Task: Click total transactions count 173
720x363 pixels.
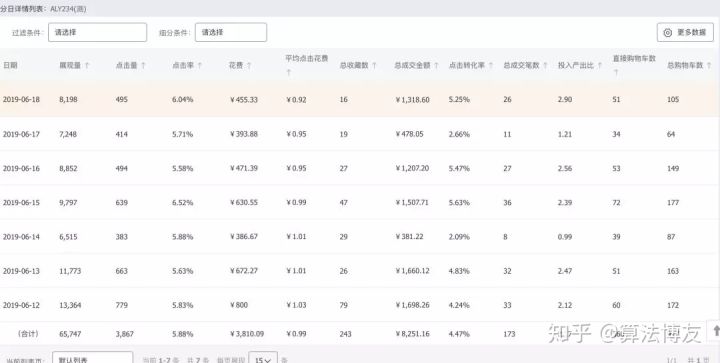Action: 509,334
